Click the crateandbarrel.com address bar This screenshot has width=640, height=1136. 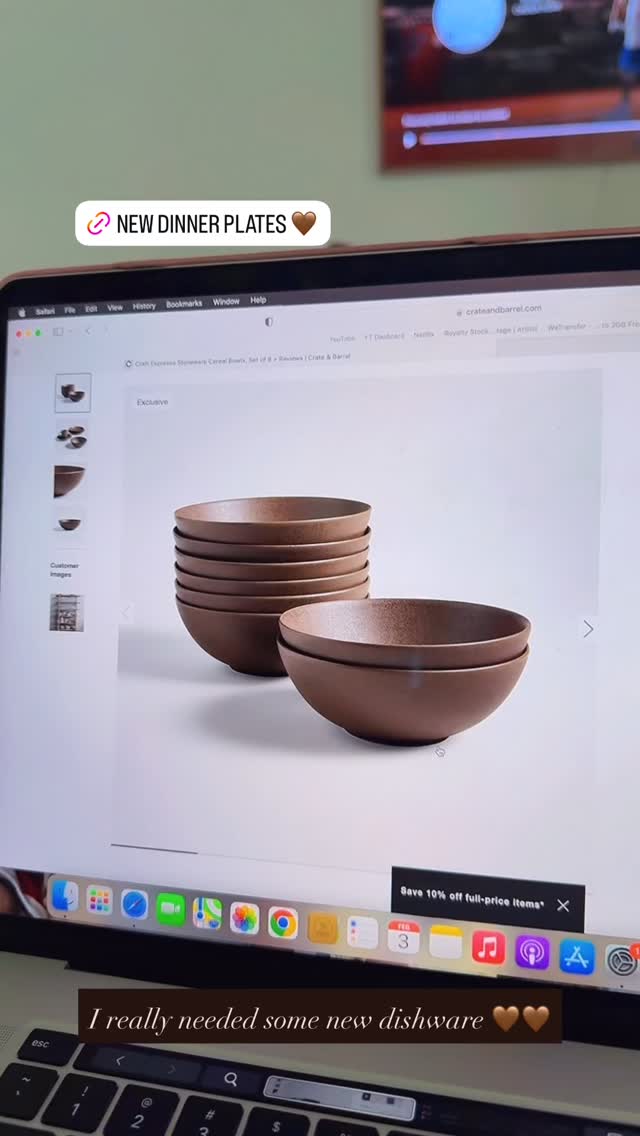pos(502,310)
